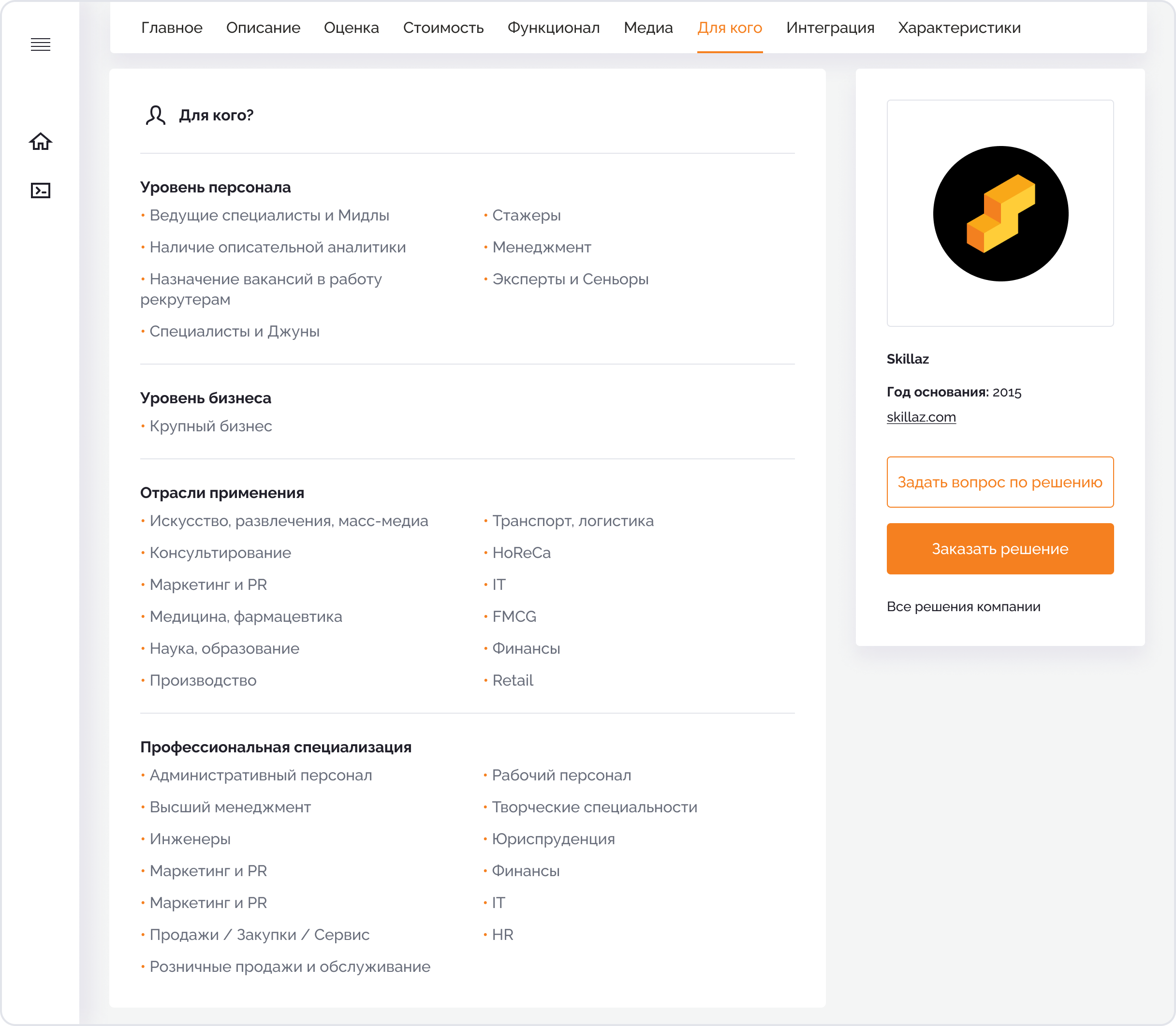Open the Функционал tab
Image resolution: width=1176 pixels, height=1026 pixels.
(x=554, y=28)
